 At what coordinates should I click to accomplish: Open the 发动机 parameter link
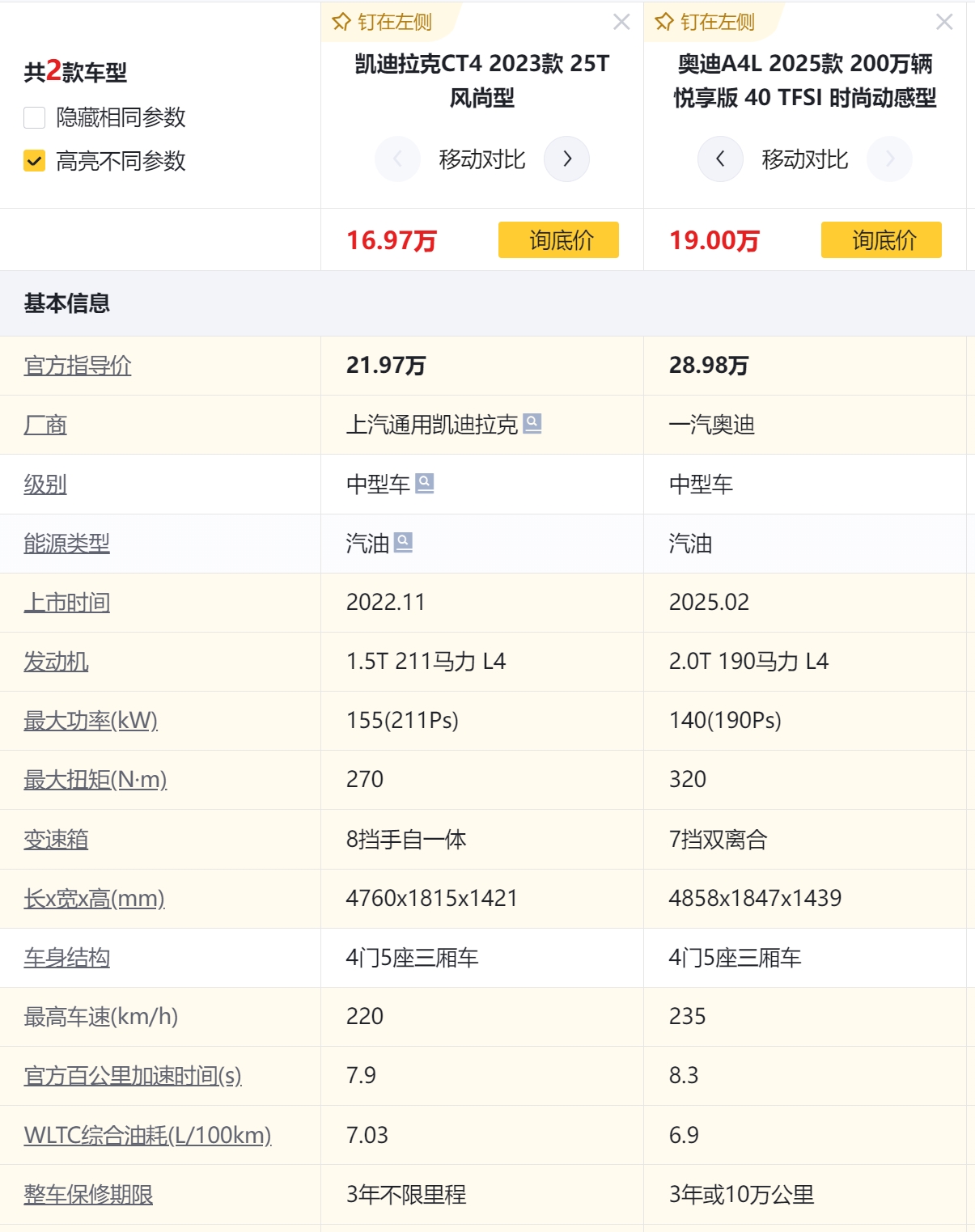[56, 662]
